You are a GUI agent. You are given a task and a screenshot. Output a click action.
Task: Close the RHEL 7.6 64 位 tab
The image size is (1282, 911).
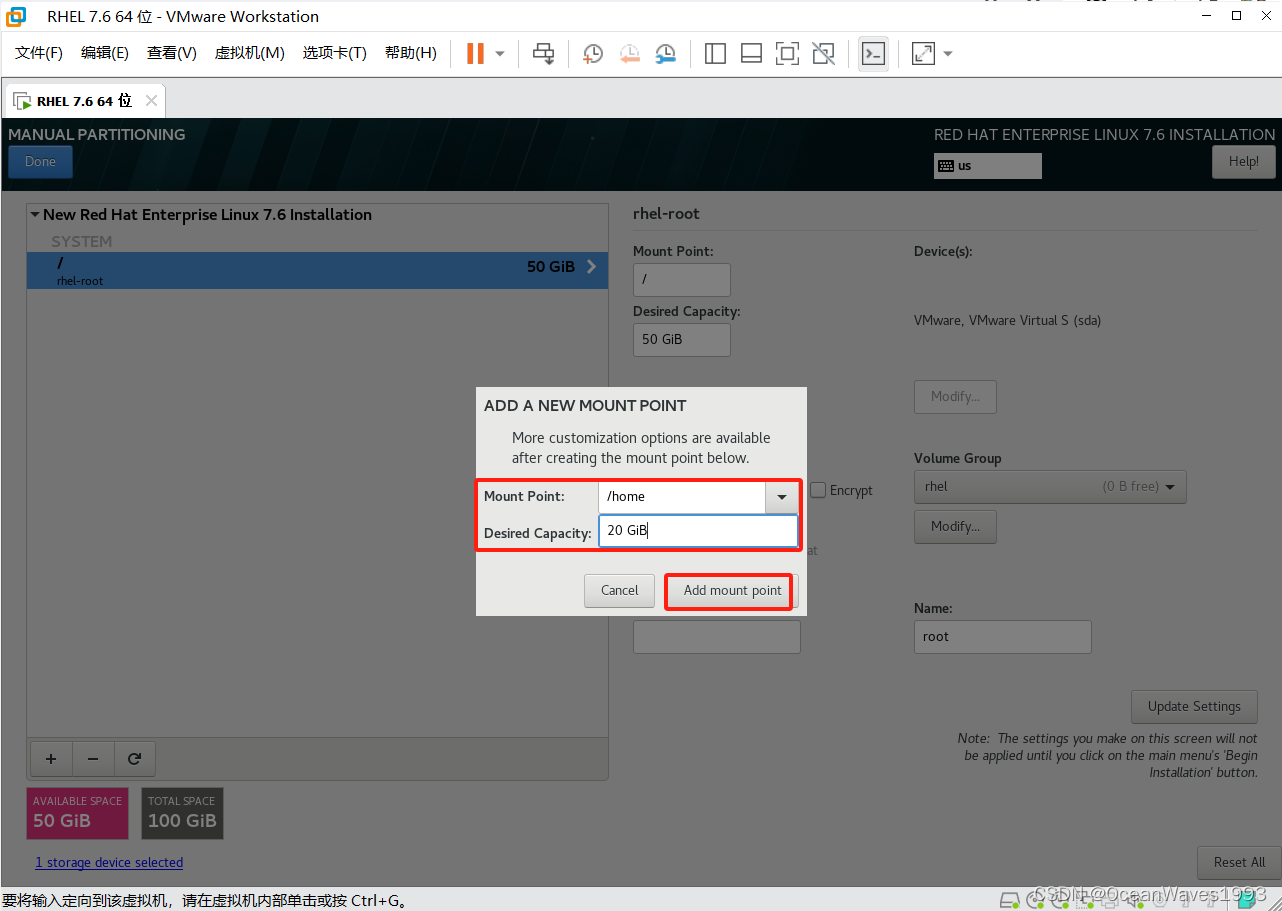pos(151,100)
